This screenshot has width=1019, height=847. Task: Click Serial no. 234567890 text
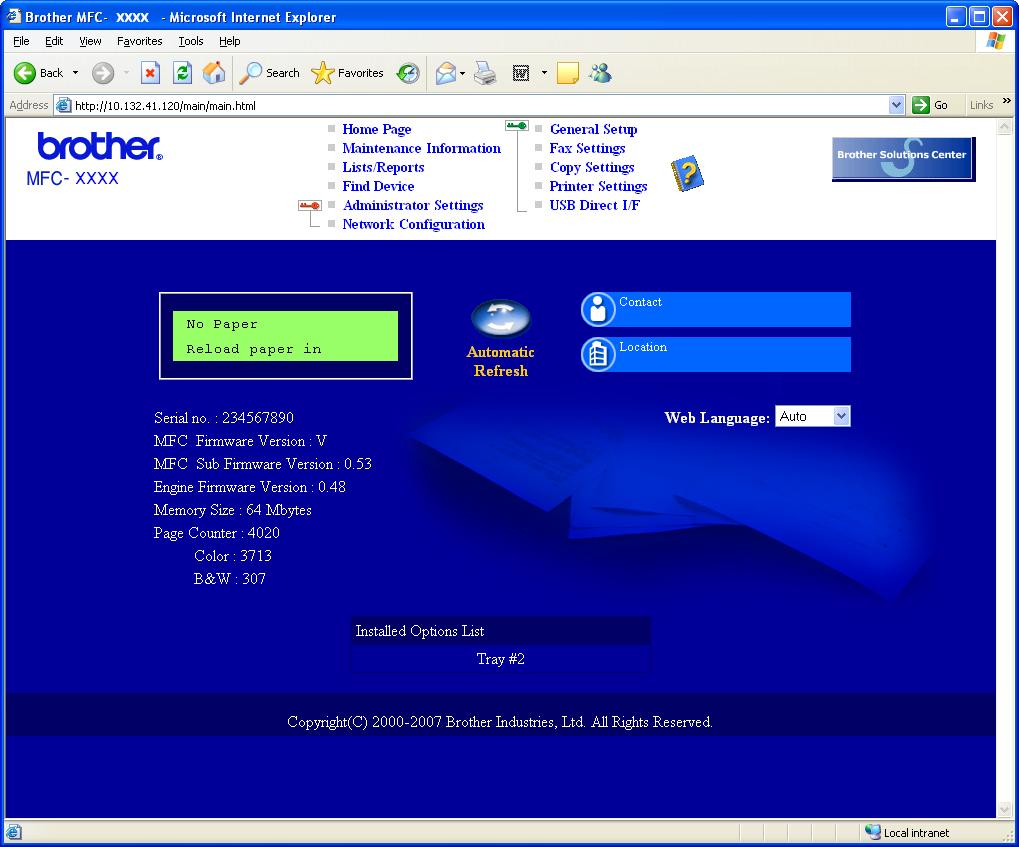(224, 418)
